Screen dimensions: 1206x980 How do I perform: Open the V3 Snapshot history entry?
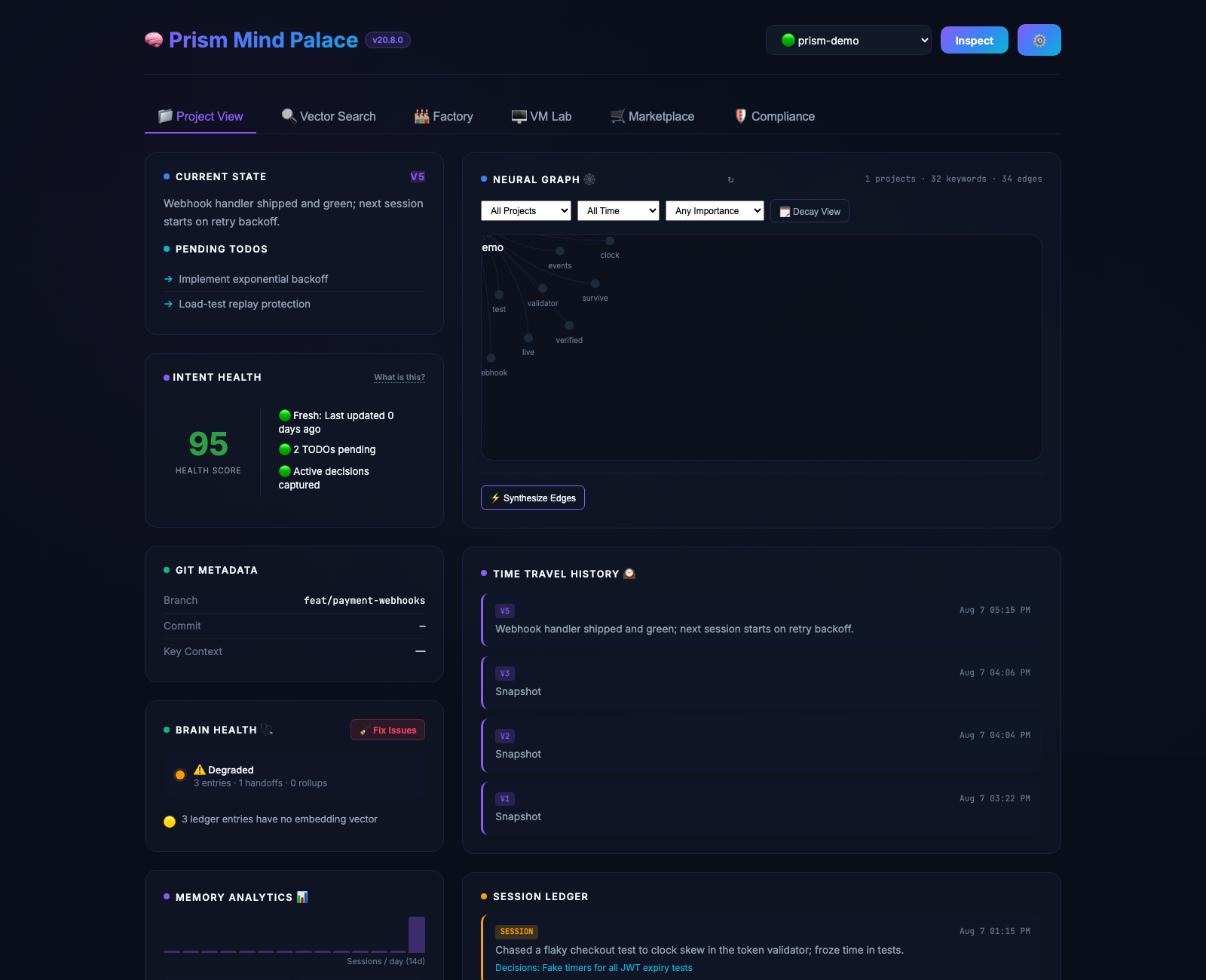coord(762,682)
